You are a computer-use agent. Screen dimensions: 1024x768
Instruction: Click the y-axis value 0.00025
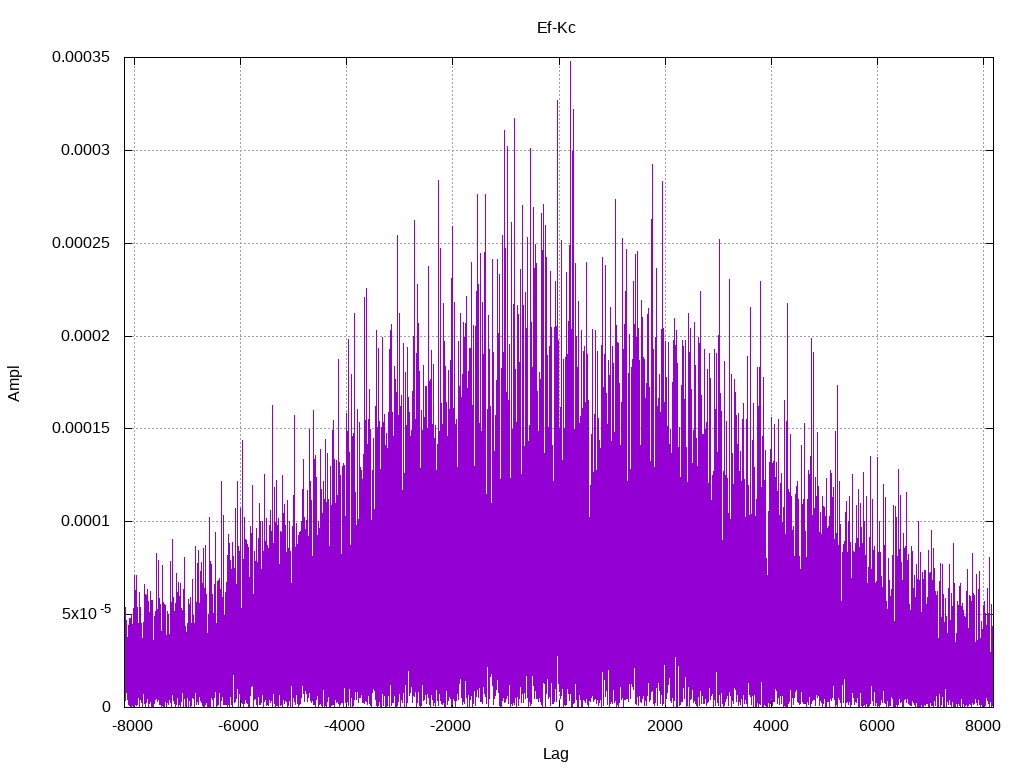click(x=81, y=243)
